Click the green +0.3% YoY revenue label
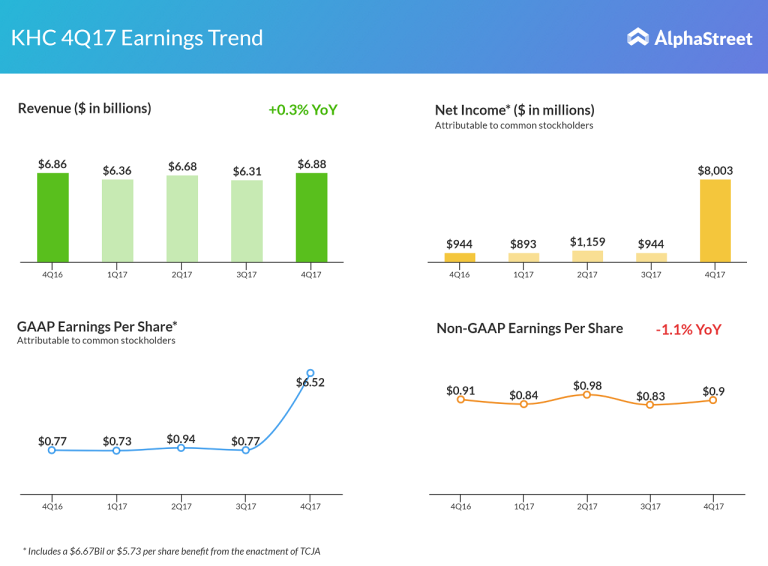768x566 pixels. pos(302,110)
